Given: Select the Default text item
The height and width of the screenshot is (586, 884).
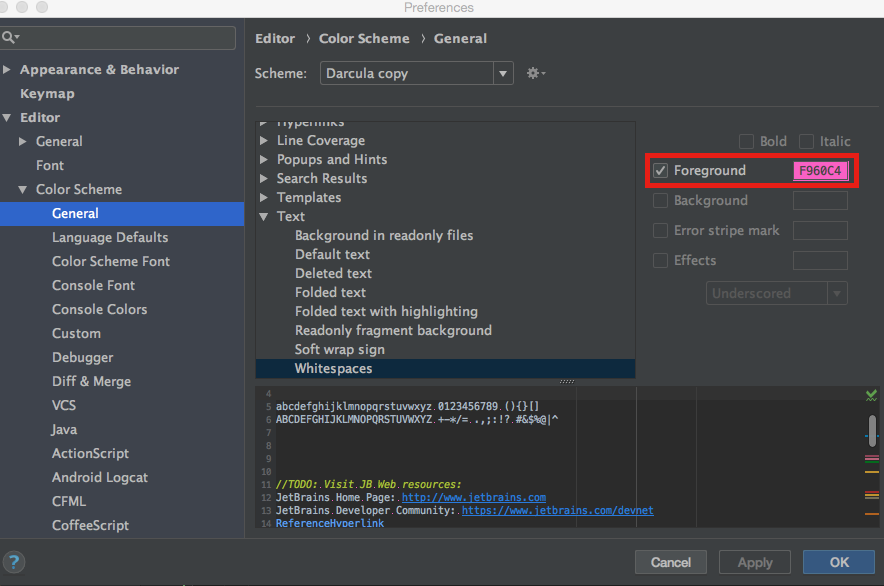Looking at the screenshot, I should [333, 254].
